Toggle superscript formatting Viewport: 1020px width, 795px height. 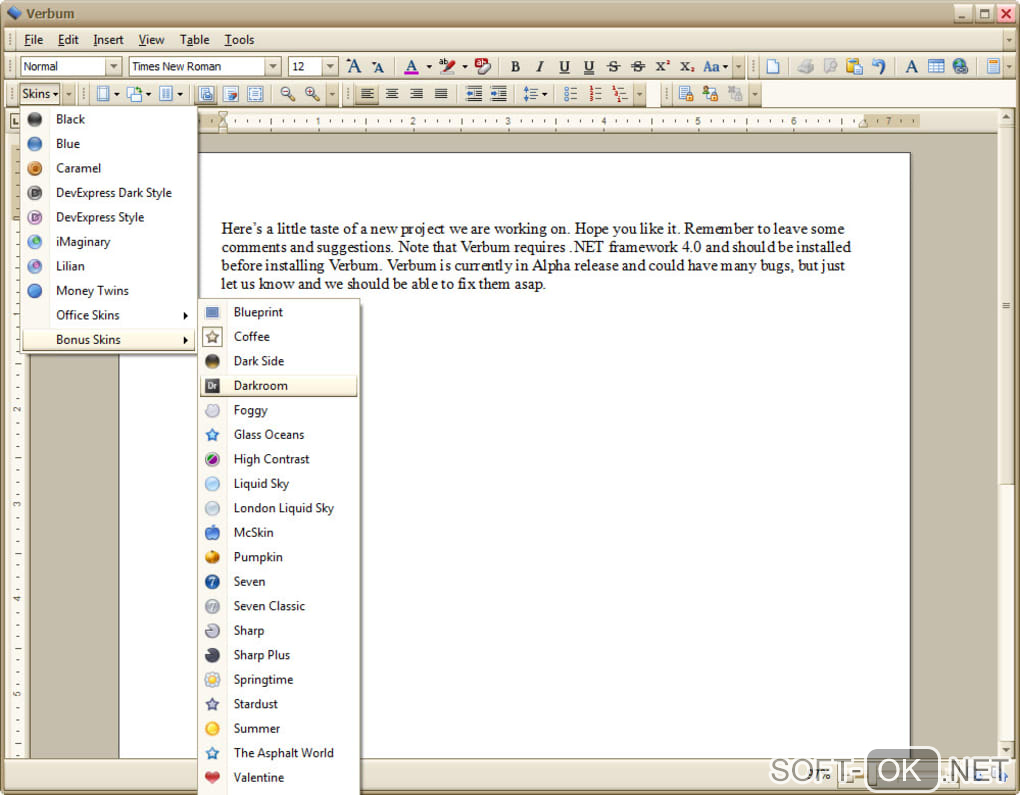pos(662,66)
